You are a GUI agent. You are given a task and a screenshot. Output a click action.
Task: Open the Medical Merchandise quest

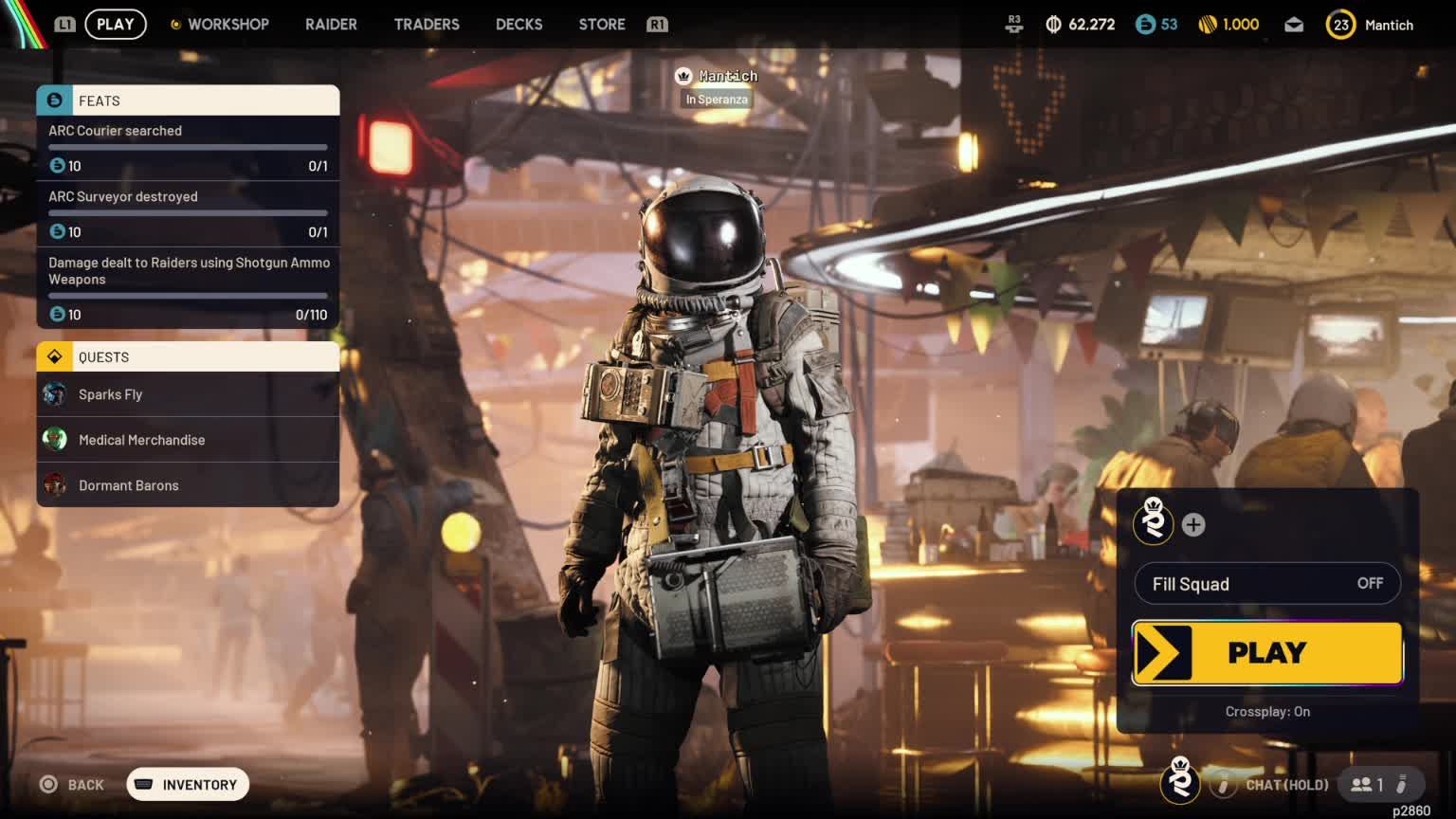(188, 440)
